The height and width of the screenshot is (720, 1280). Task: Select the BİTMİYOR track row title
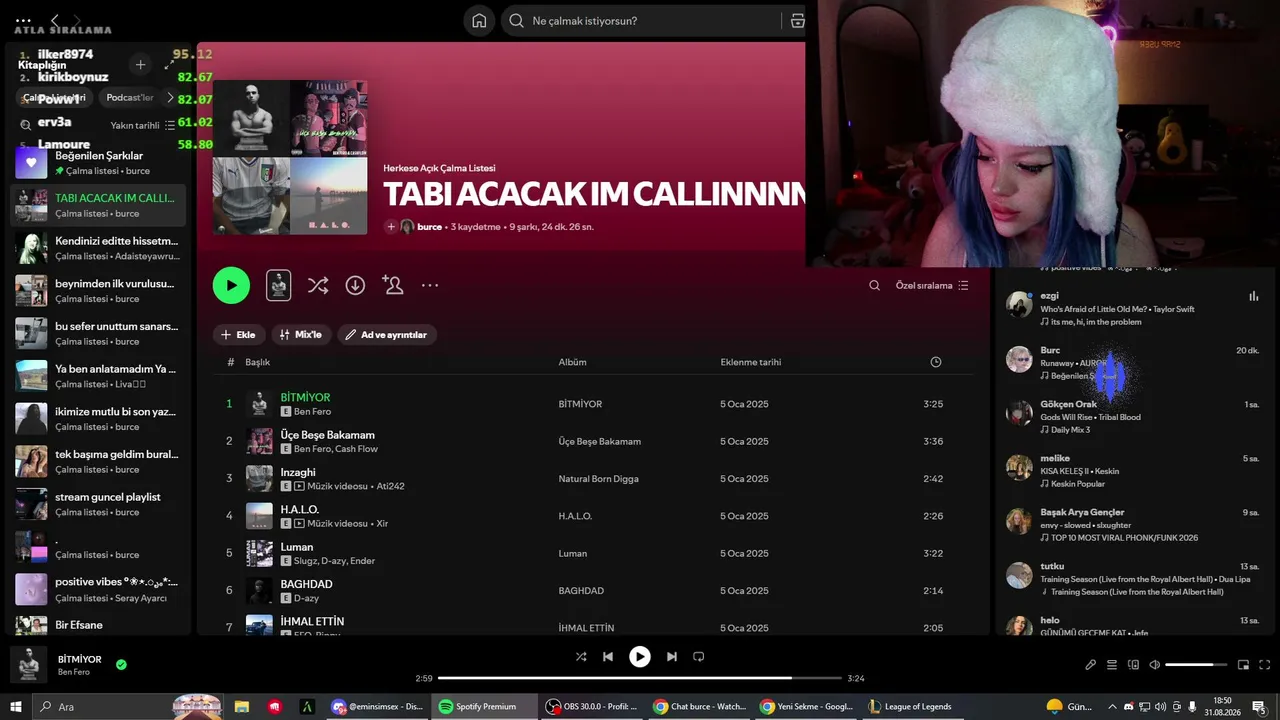(305, 397)
